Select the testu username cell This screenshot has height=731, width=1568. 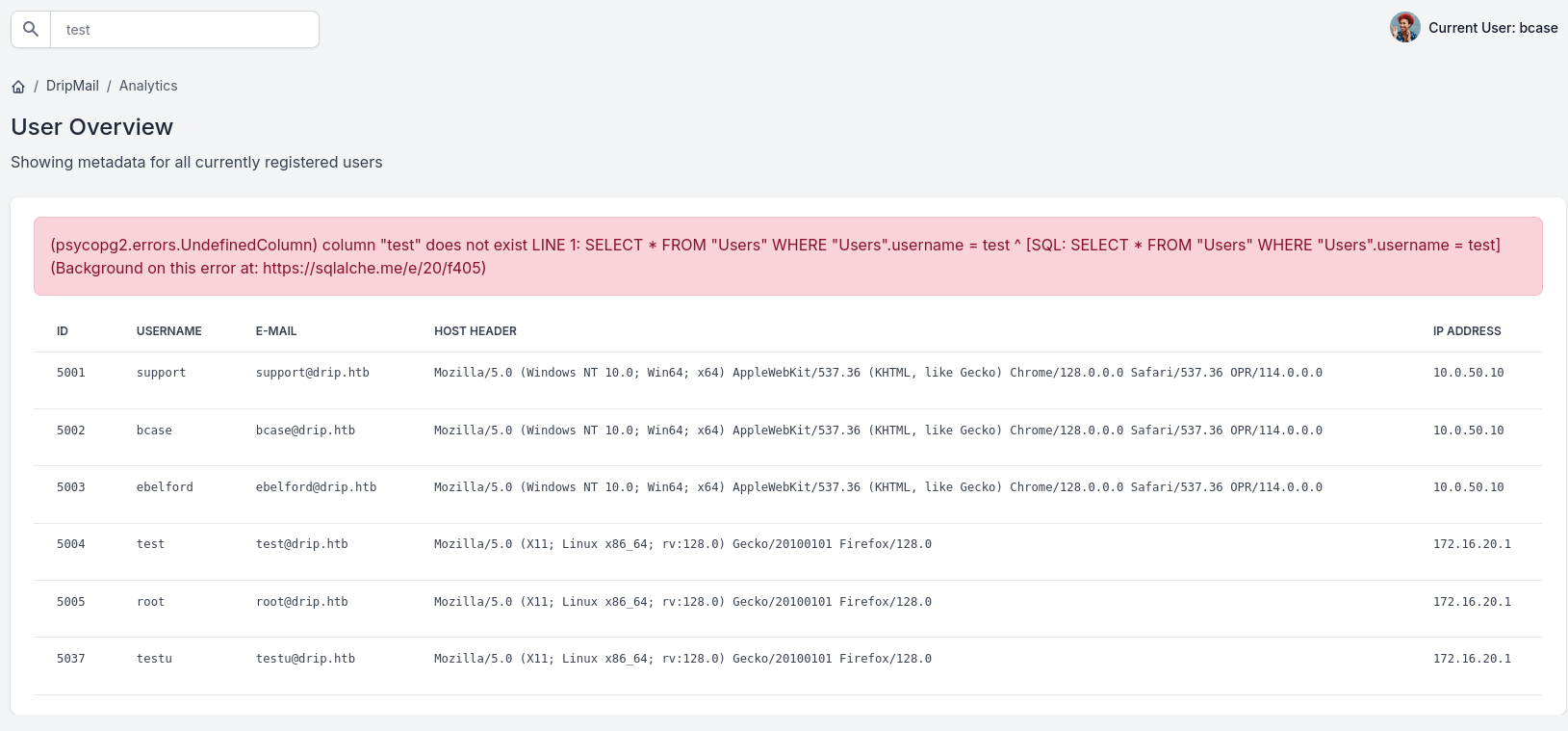click(154, 659)
